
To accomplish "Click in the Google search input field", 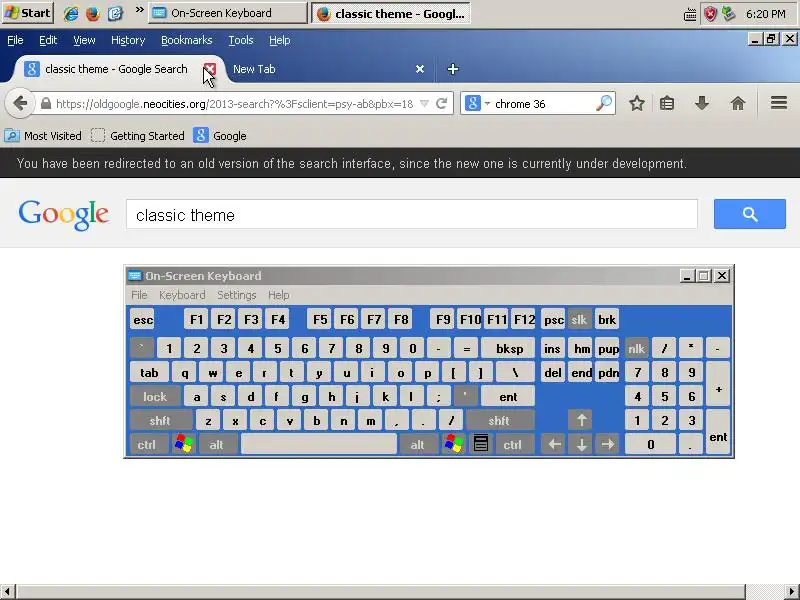I will point(412,214).
